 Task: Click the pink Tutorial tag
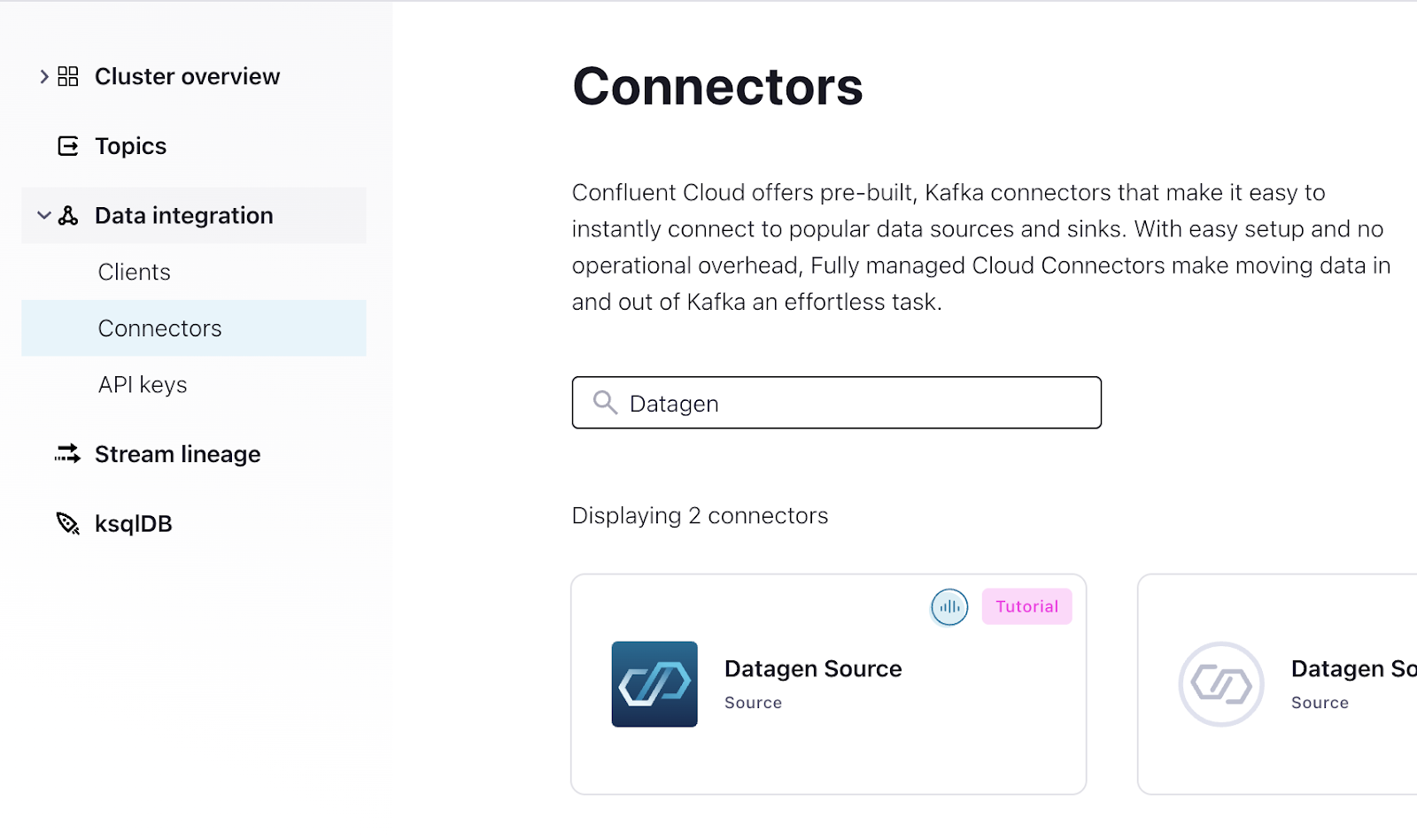click(x=1027, y=606)
